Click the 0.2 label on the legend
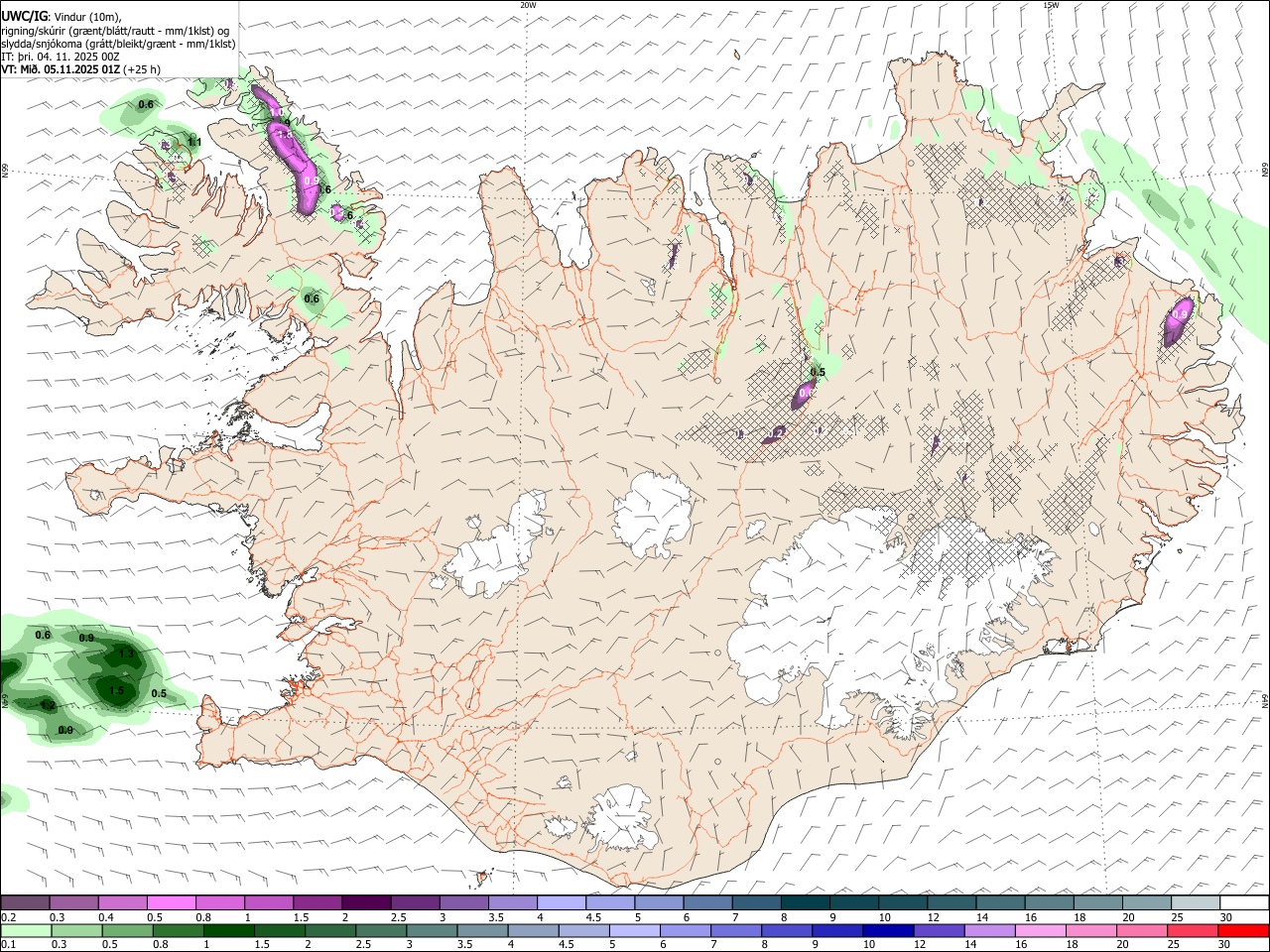Image resolution: width=1270 pixels, height=952 pixels. pos(9,917)
